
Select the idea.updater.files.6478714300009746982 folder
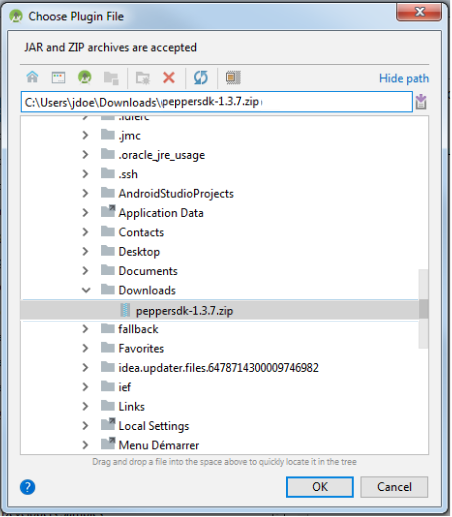tap(219, 368)
